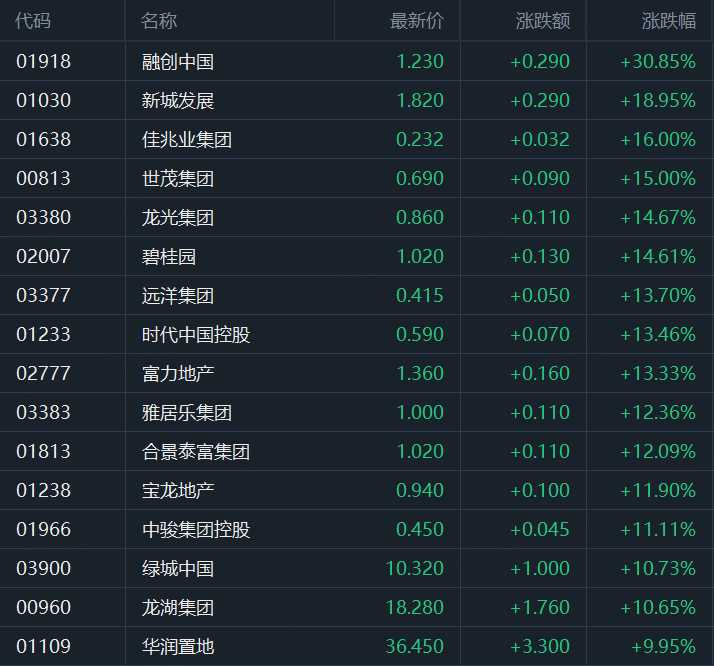Select stock code 03380
714x666 pixels.
point(43,218)
